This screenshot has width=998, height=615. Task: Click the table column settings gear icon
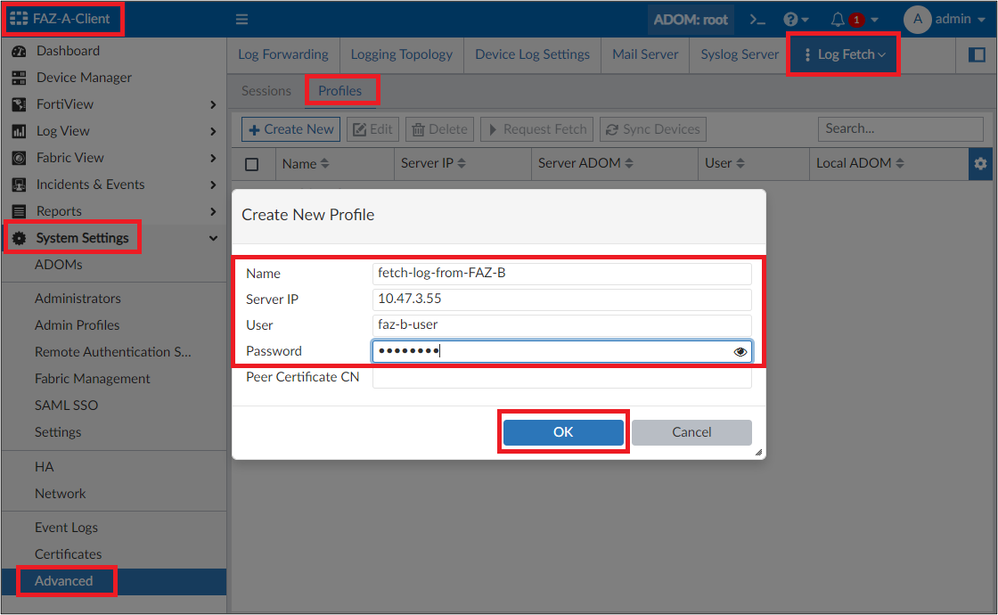980,164
